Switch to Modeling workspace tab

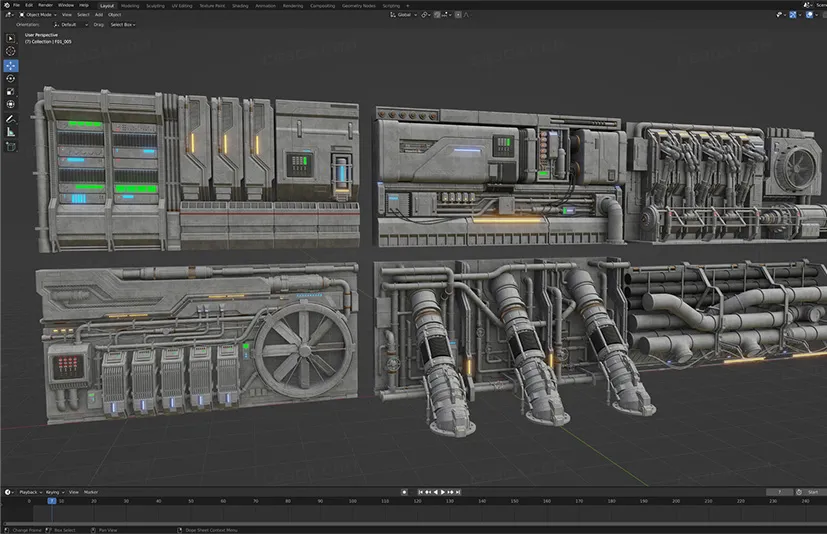click(130, 6)
